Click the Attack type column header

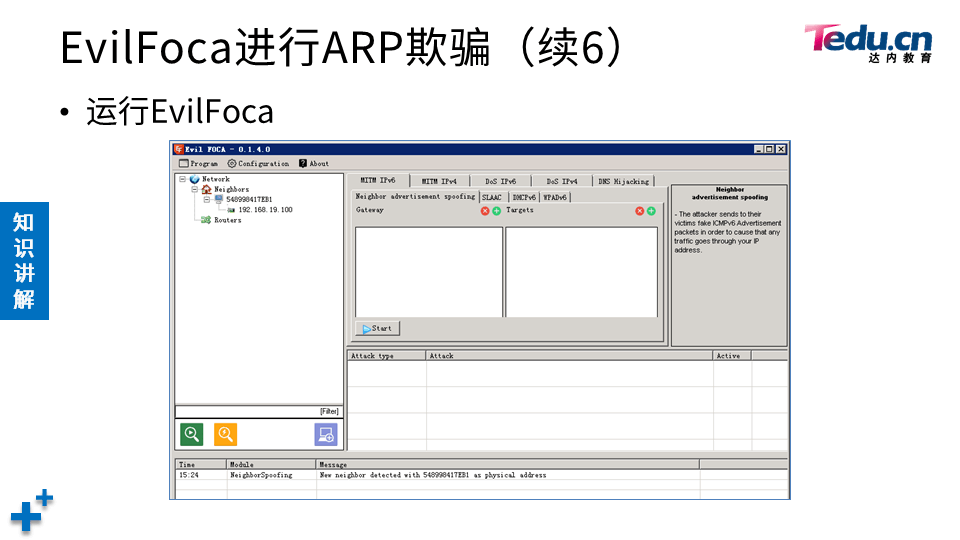tap(386, 355)
